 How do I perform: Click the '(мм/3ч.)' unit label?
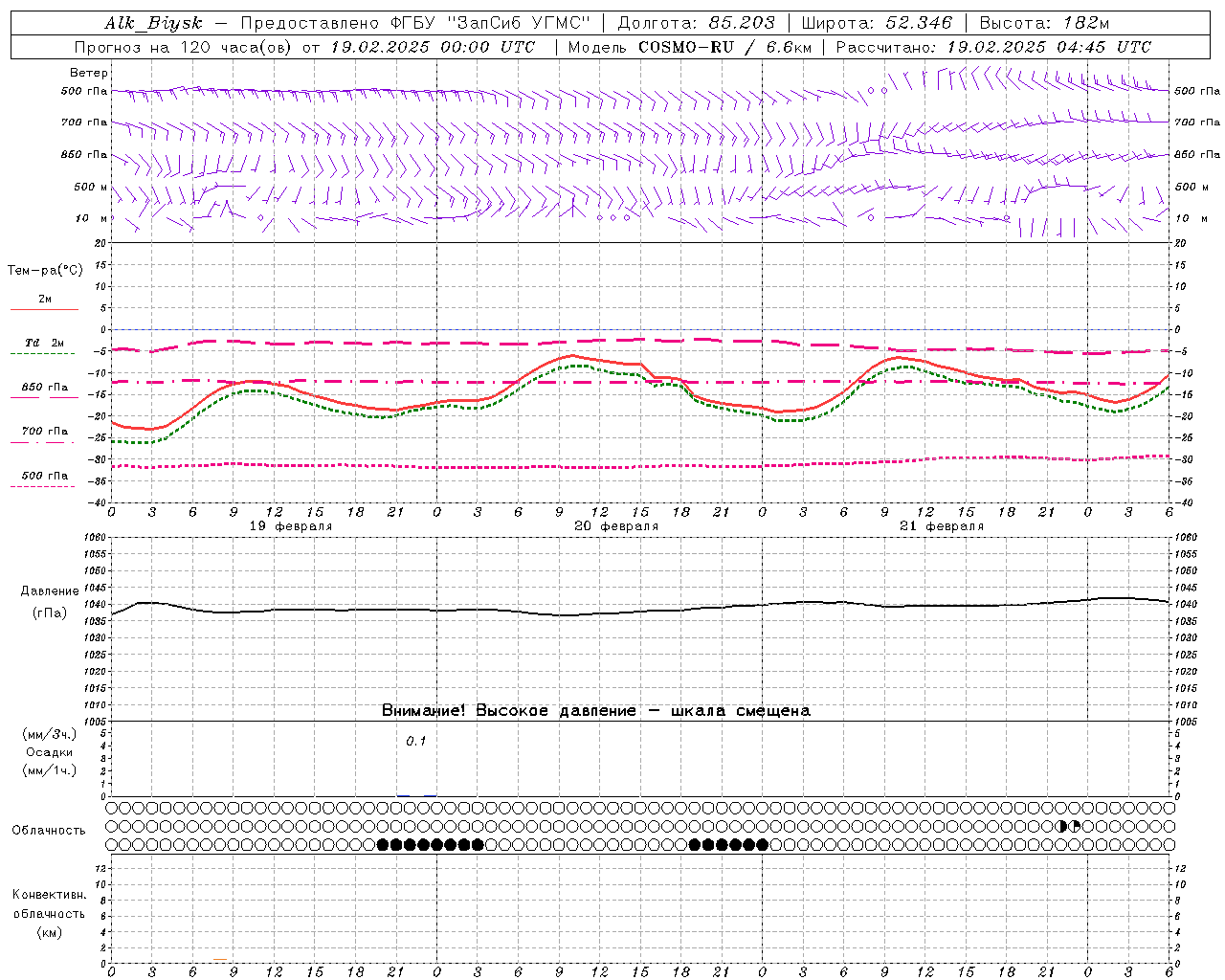[50, 734]
